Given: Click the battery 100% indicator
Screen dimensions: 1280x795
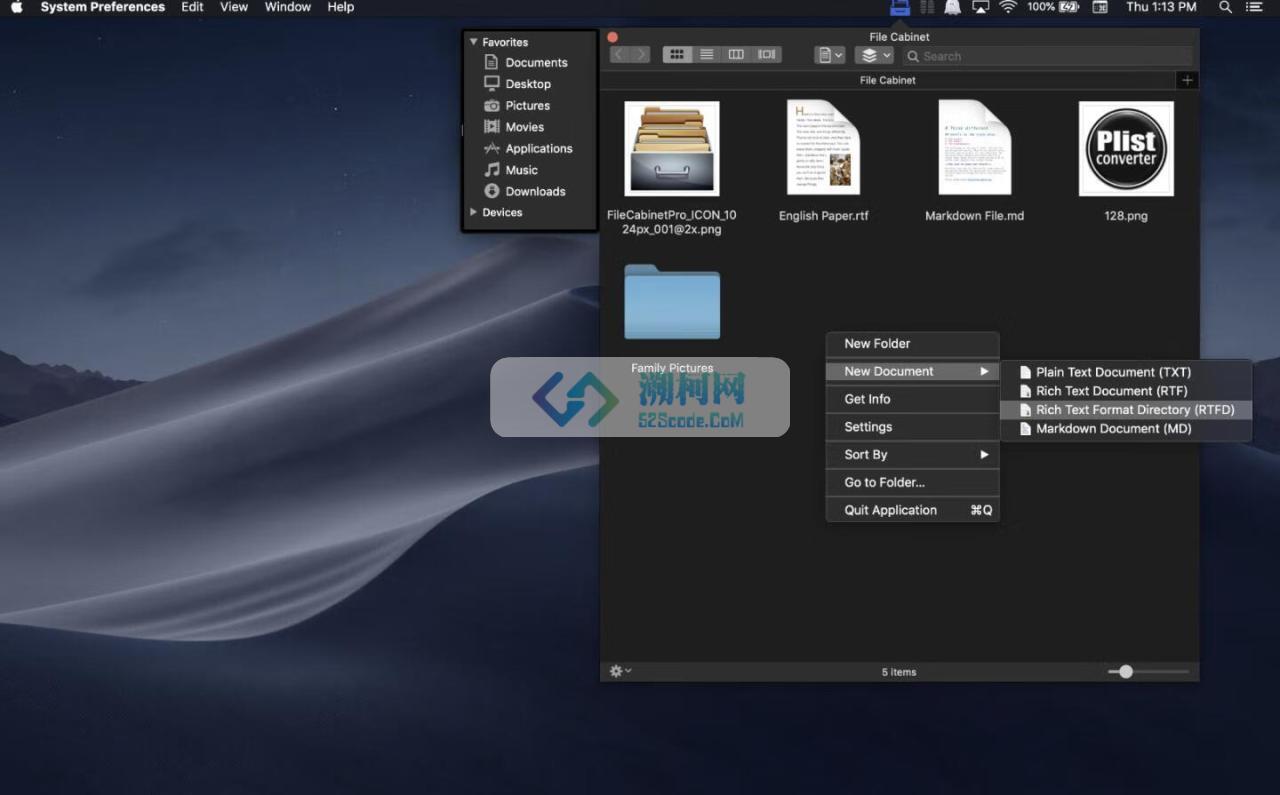Looking at the screenshot, I should coord(1053,7).
